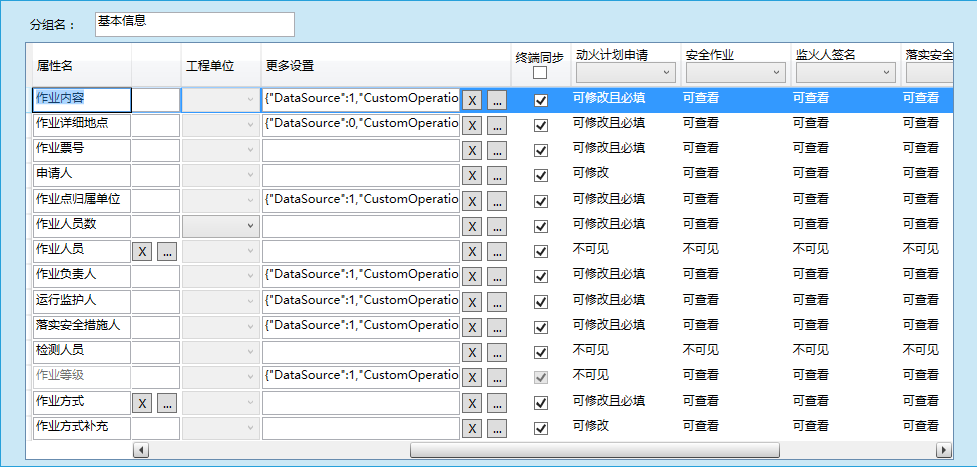Screen dimensions: 977x467
Task: Clear more settings for 作业方式补充 row
Action: (472, 428)
